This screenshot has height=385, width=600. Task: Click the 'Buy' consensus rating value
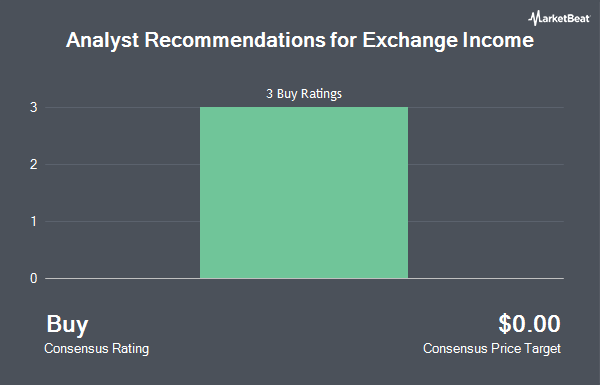[x=67, y=325]
